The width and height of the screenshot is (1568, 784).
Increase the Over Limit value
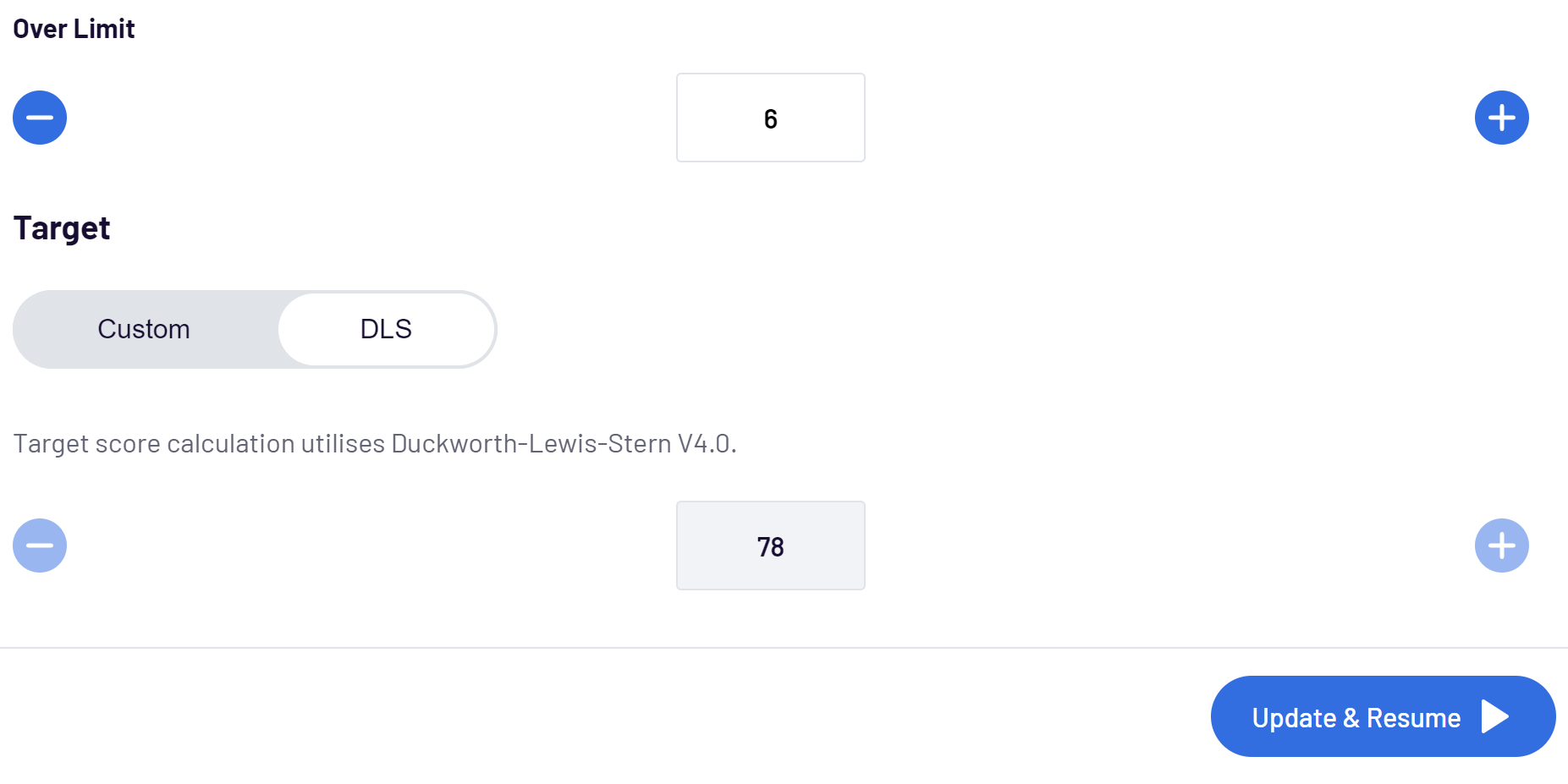coord(1501,118)
